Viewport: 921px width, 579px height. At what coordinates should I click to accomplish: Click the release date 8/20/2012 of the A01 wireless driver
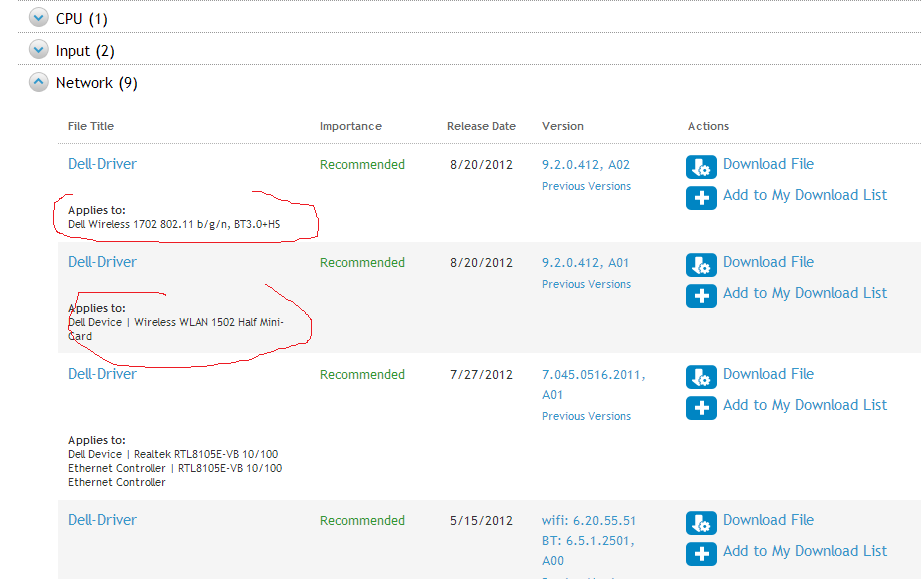point(481,263)
